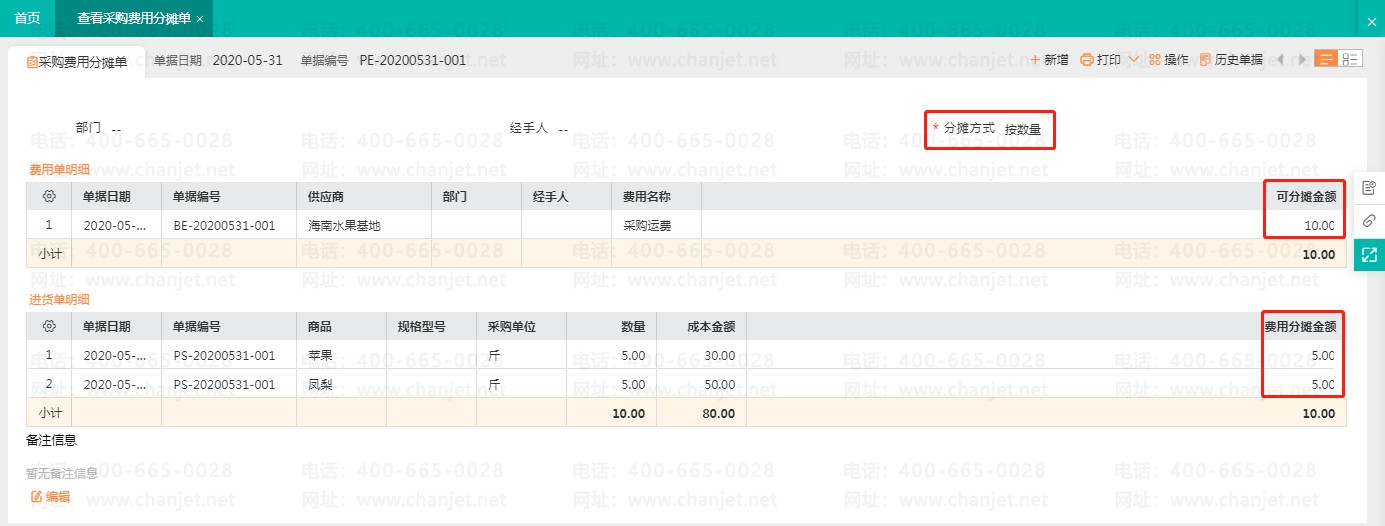Click 编辑 to edit remarks

pyautogui.click(x=50, y=496)
